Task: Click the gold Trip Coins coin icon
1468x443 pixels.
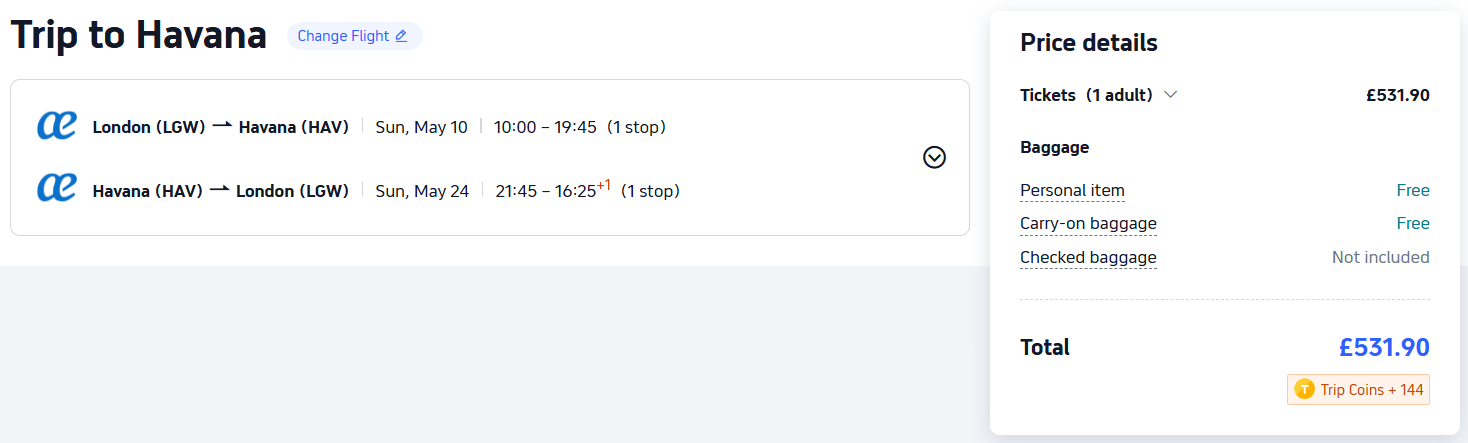Action: tap(1304, 389)
